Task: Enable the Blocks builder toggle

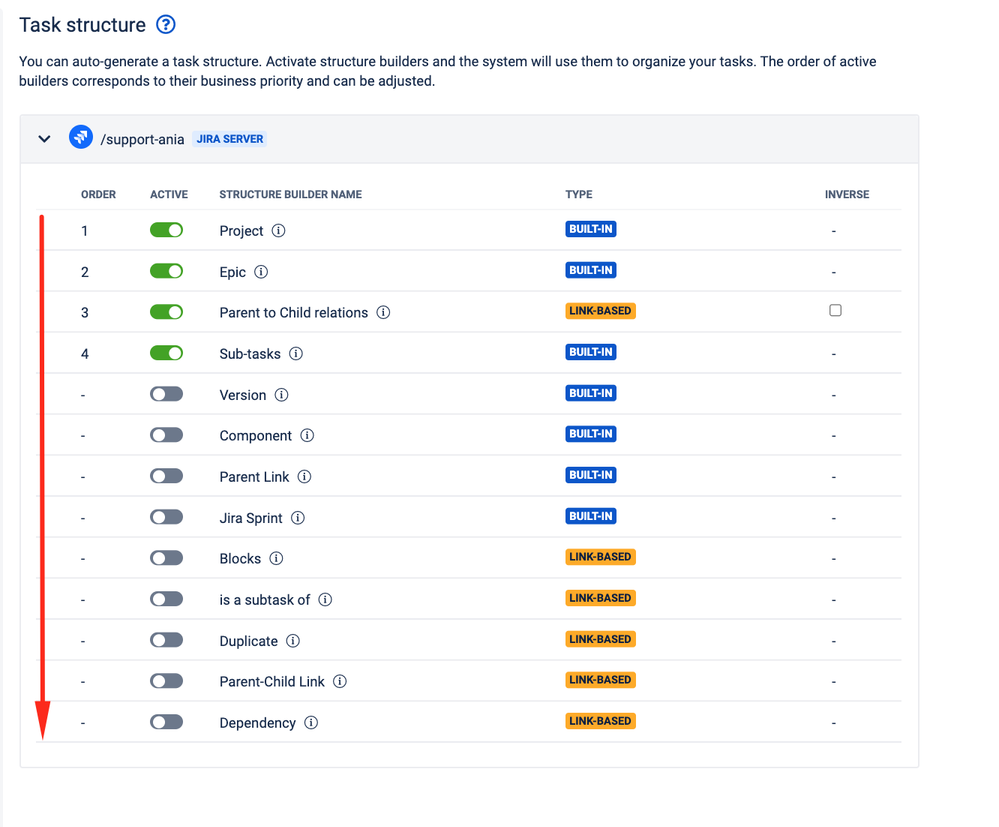Action: click(166, 558)
